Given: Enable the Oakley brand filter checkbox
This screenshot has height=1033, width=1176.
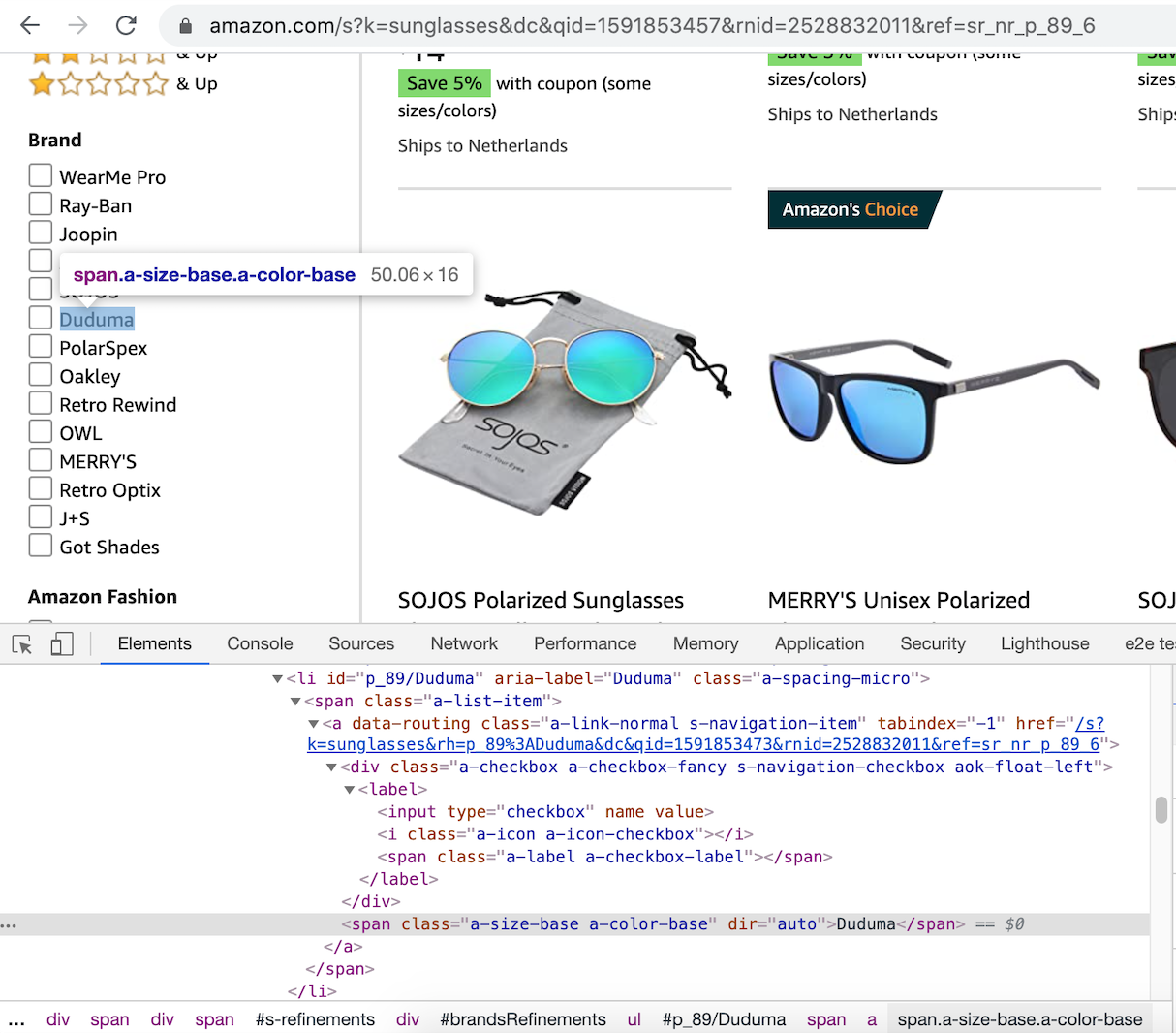Looking at the screenshot, I should point(40,374).
